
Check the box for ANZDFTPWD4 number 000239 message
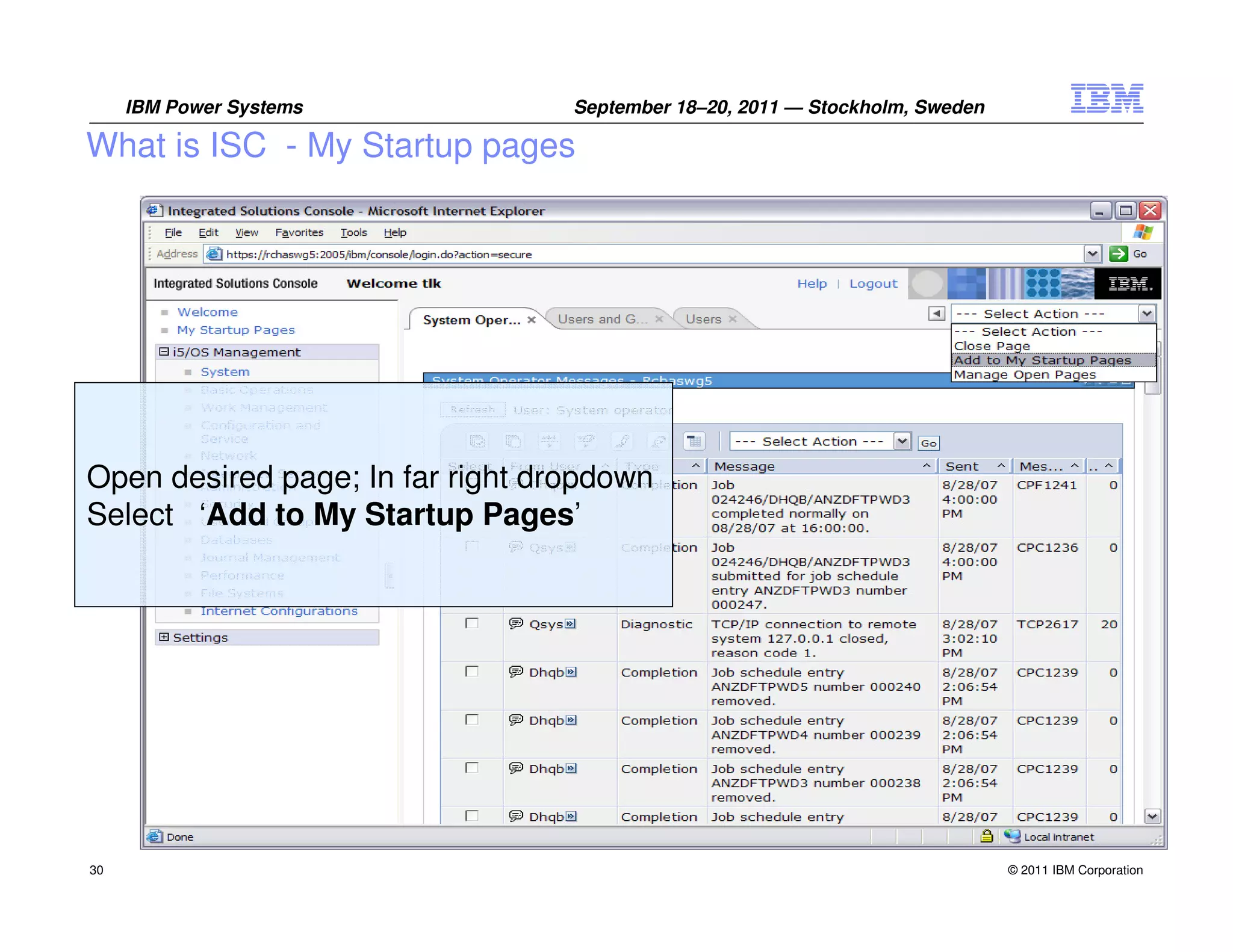tap(472, 720)
